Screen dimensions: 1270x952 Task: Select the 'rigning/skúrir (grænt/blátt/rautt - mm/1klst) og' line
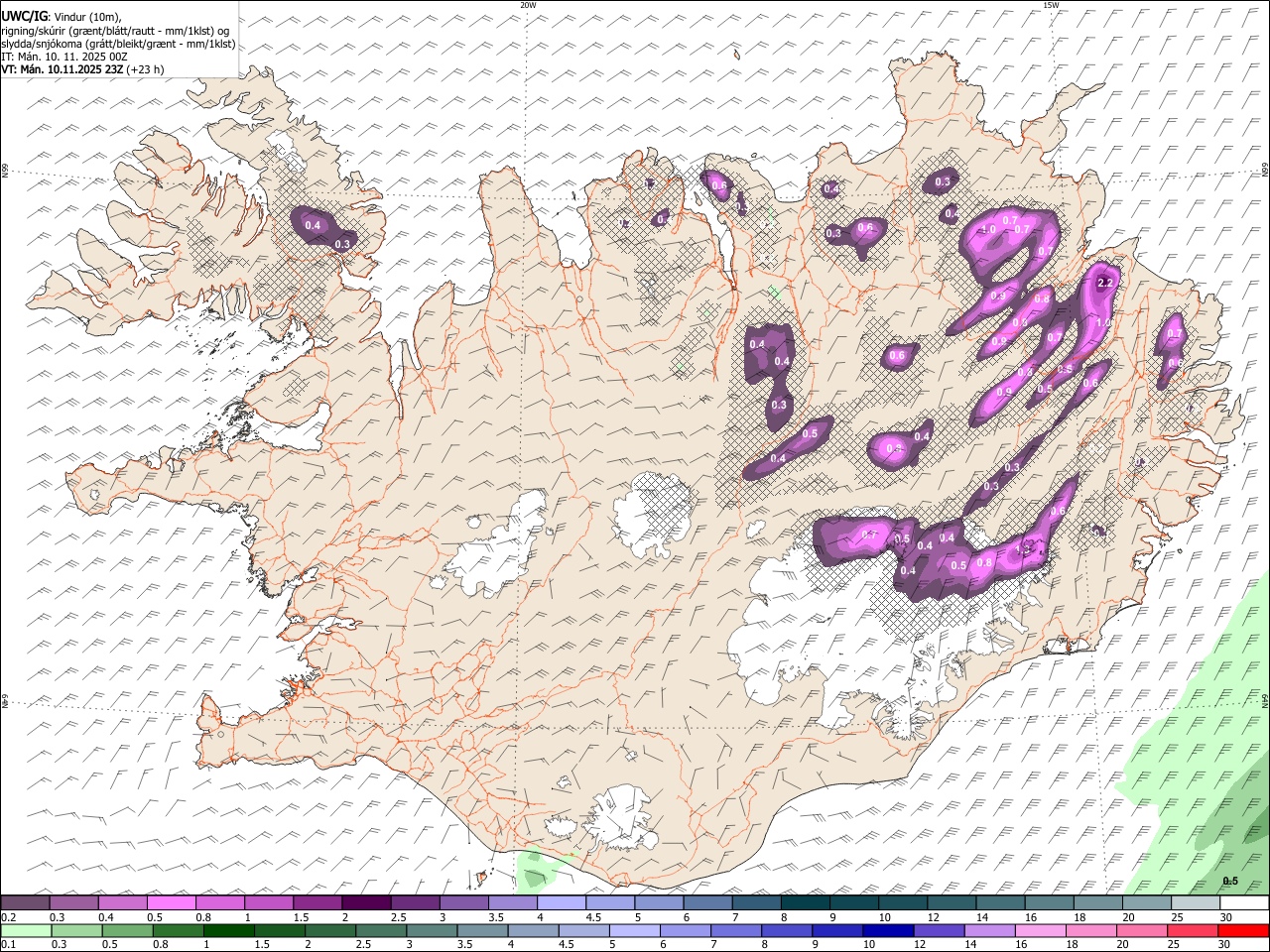click(115, 30)
